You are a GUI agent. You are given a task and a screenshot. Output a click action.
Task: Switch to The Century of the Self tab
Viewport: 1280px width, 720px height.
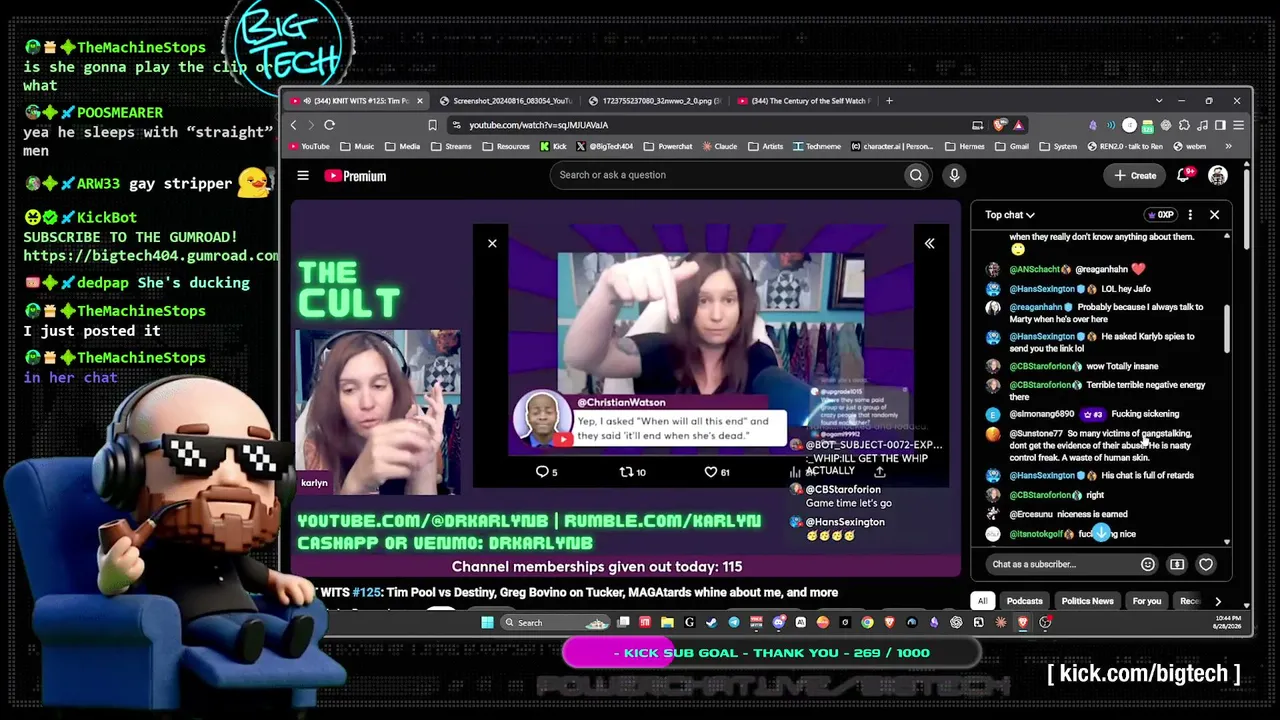click(x=804, y=101)
